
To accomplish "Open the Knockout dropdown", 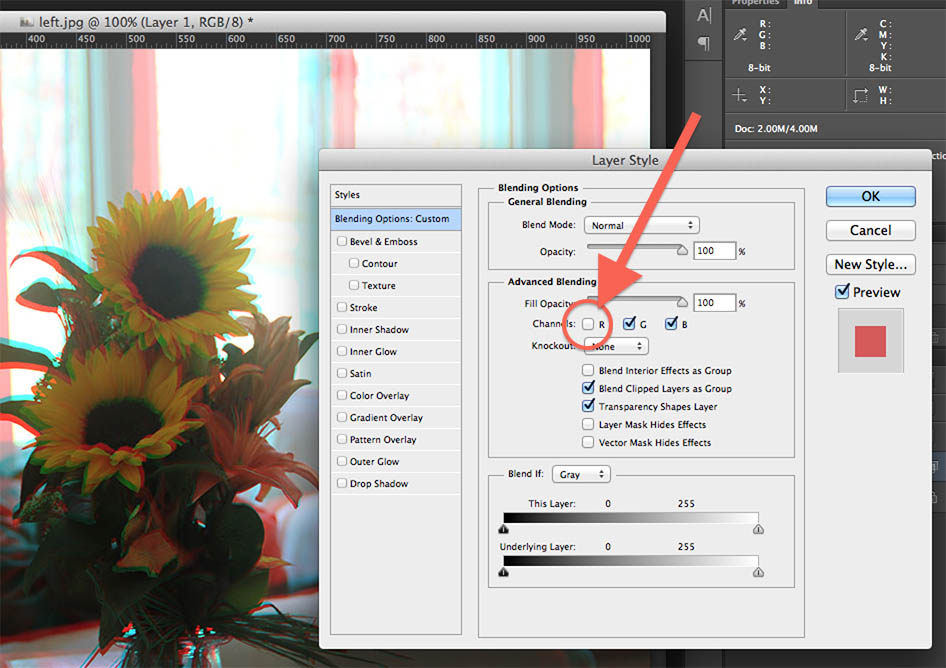I will point(616,346).
